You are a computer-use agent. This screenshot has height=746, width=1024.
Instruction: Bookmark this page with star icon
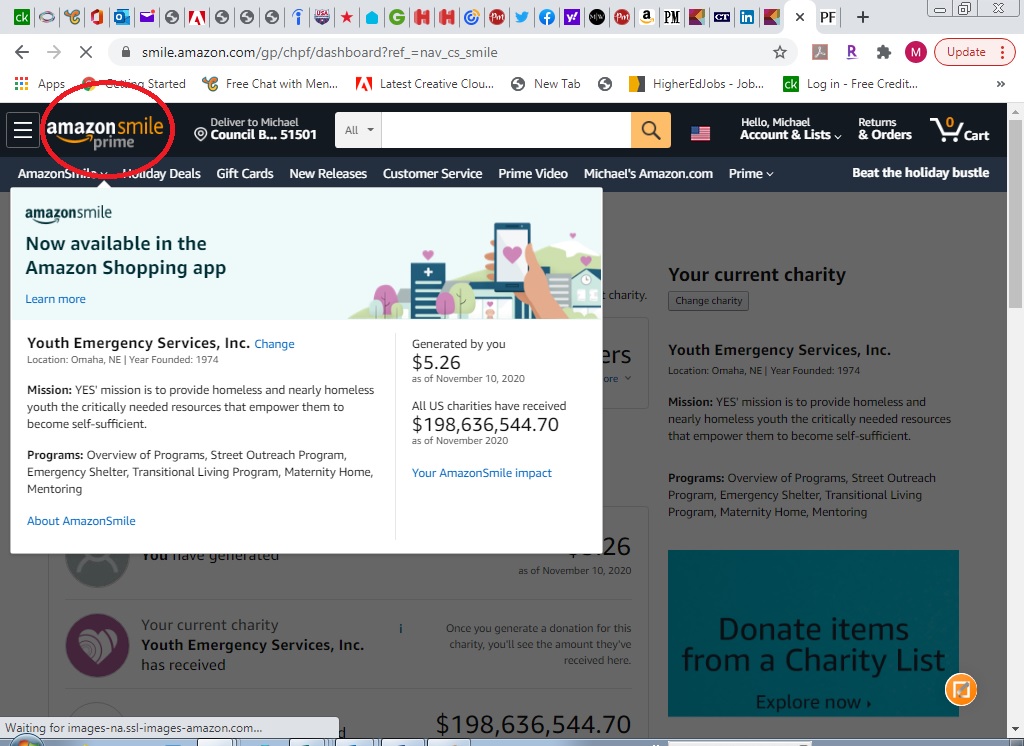point(780,52)
